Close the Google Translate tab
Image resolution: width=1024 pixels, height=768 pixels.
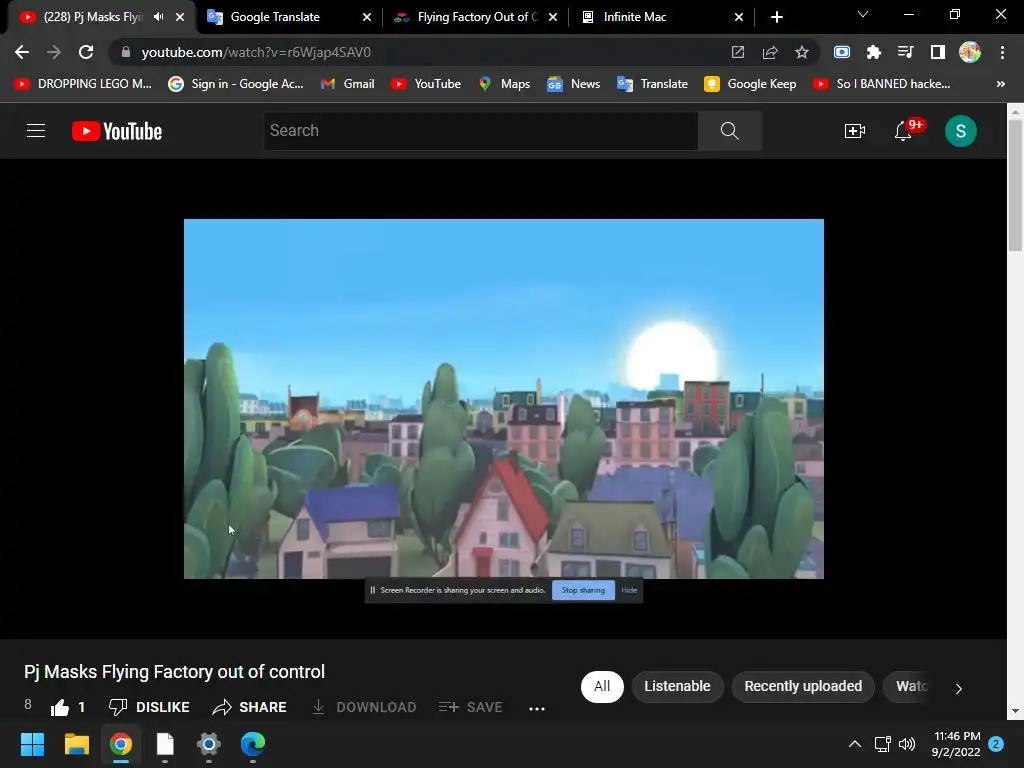(x=366, y=17)
